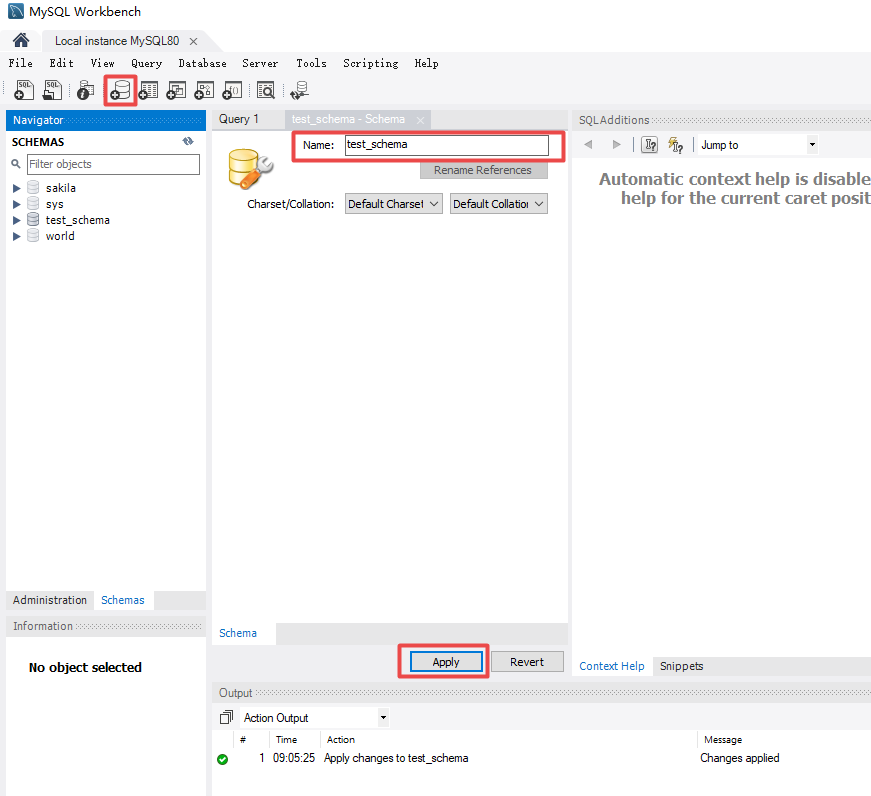
Task: Expand the sakila schema node
Action: coord(17,188)
